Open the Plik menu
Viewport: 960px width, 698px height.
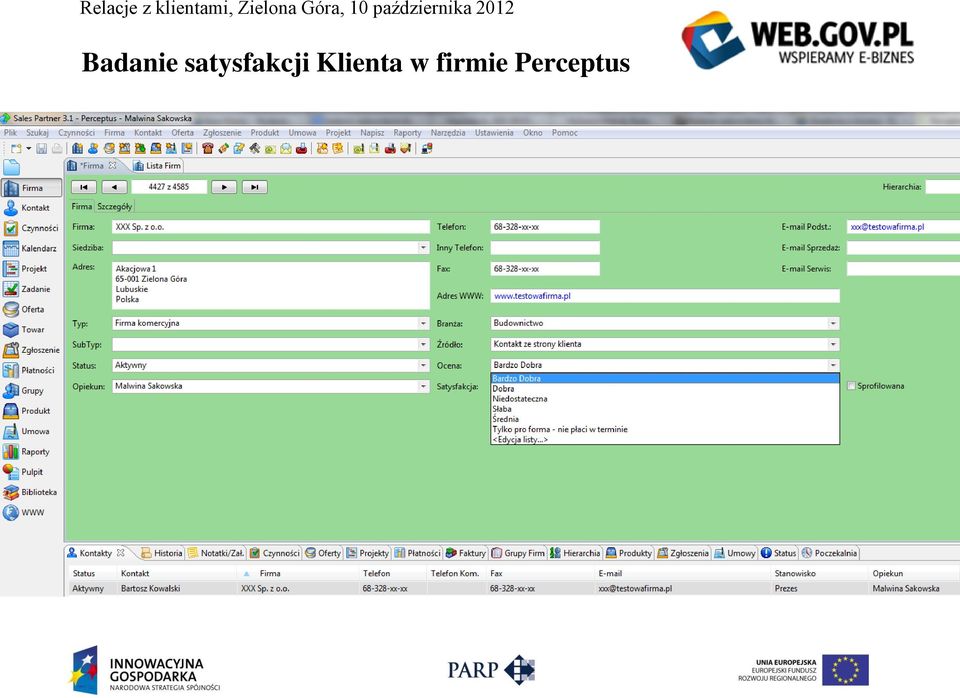click(x=10, y=133)
